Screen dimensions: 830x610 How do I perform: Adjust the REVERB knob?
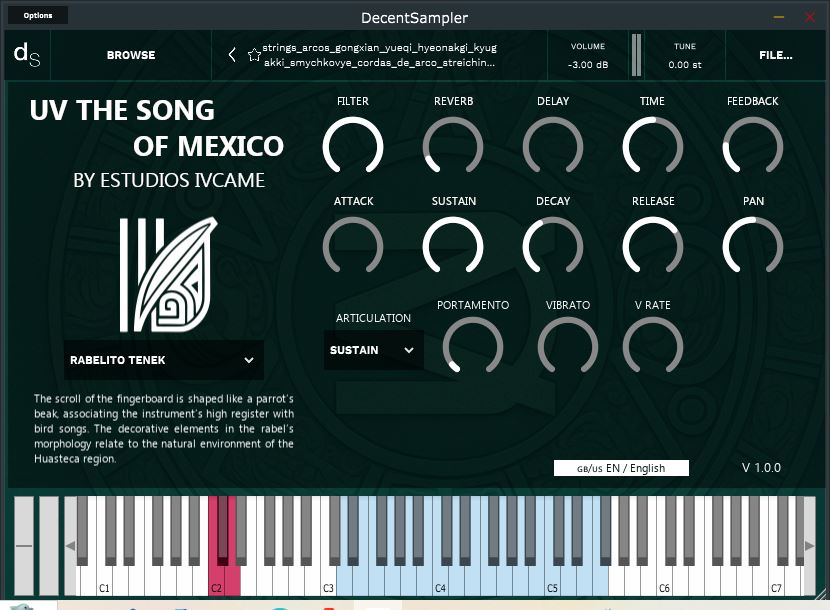pos(453,147)
